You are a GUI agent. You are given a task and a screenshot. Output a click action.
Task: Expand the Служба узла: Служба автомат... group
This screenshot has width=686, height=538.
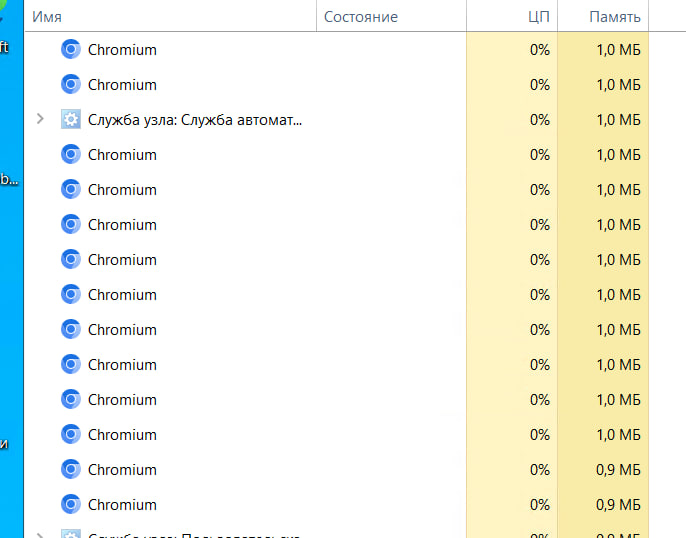40,120
